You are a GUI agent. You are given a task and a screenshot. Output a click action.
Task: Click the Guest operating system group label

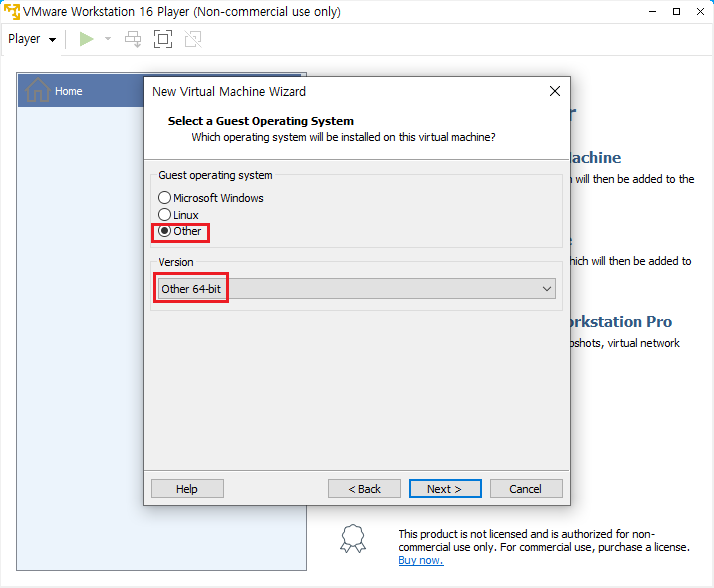point(215,175)
